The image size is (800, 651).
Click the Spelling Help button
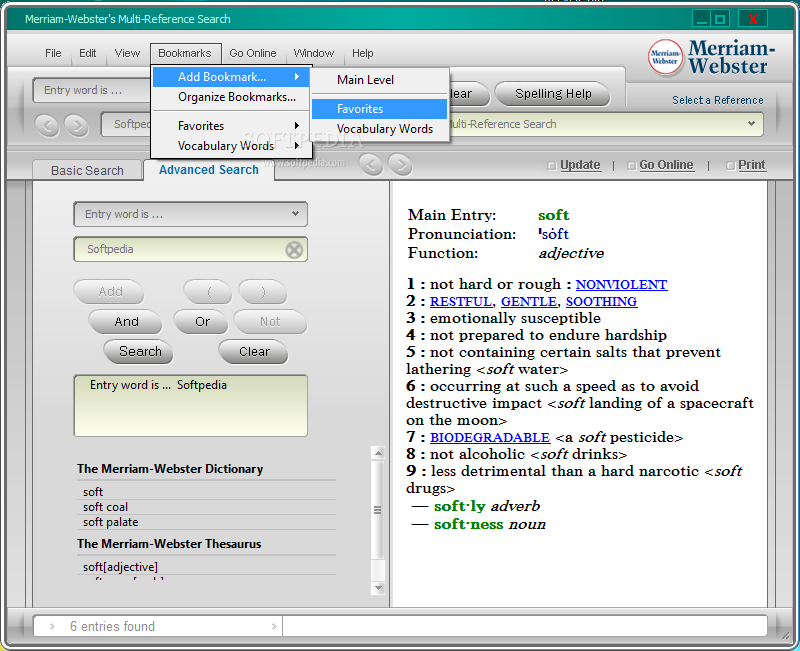click(x=553, y=94)
